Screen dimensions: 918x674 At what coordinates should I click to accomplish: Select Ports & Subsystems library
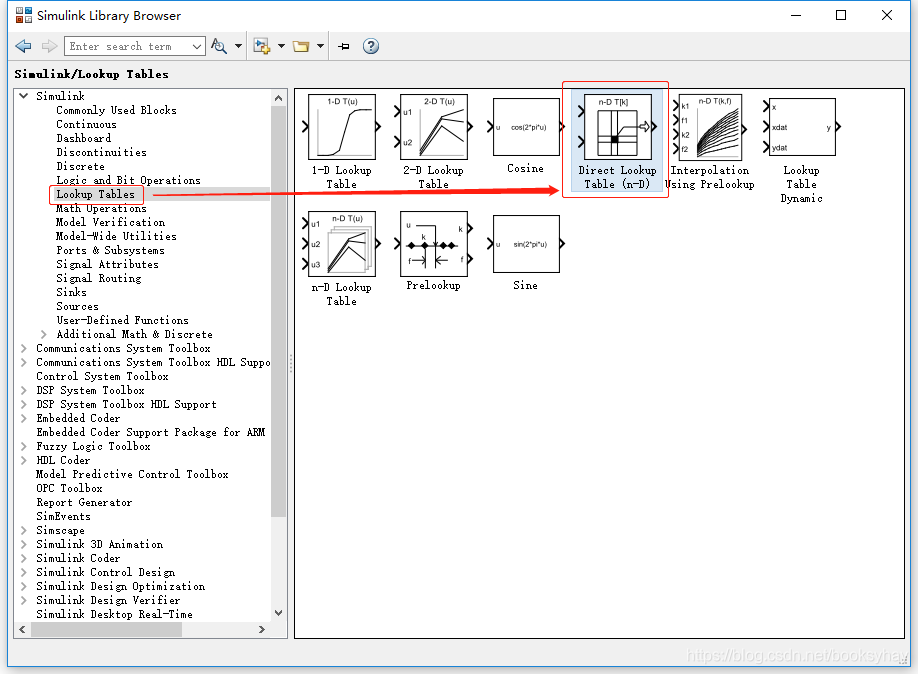(110, 250)
